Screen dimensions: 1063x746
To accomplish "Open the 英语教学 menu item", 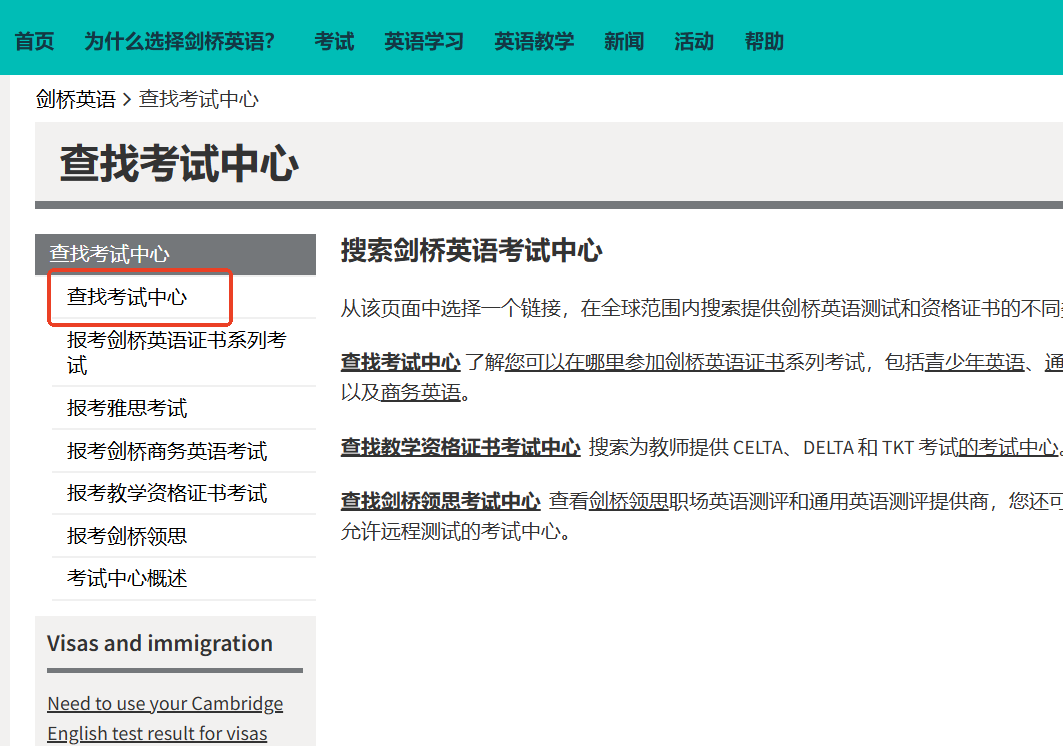I will 534,41.
